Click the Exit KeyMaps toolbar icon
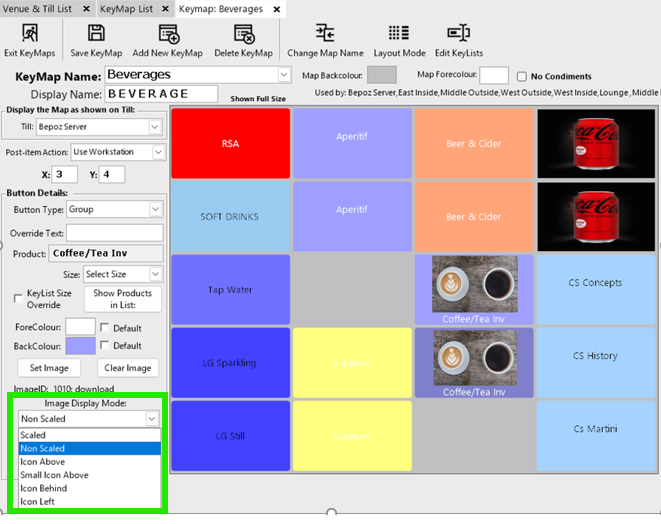 click(x=29, y=34)
